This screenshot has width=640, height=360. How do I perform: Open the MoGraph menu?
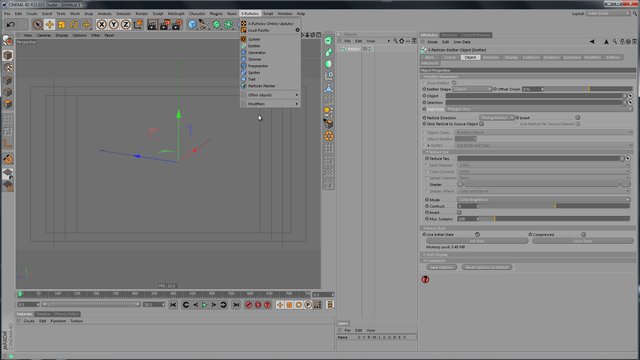[x=176, y=13]
